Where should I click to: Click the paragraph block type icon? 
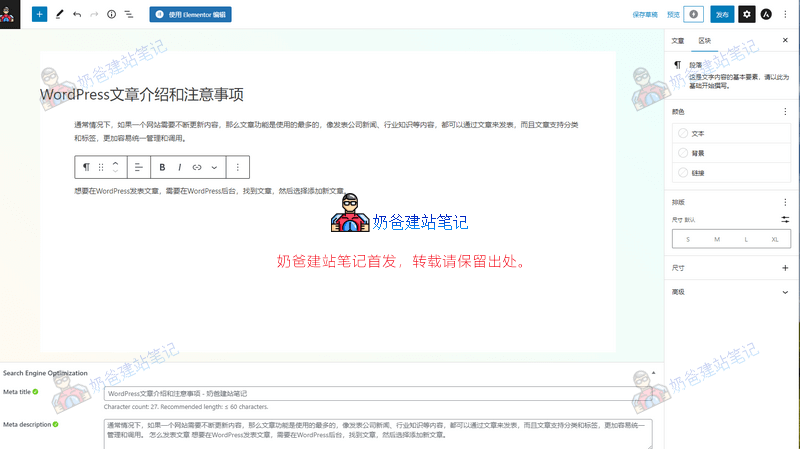(x=86, y=167)
